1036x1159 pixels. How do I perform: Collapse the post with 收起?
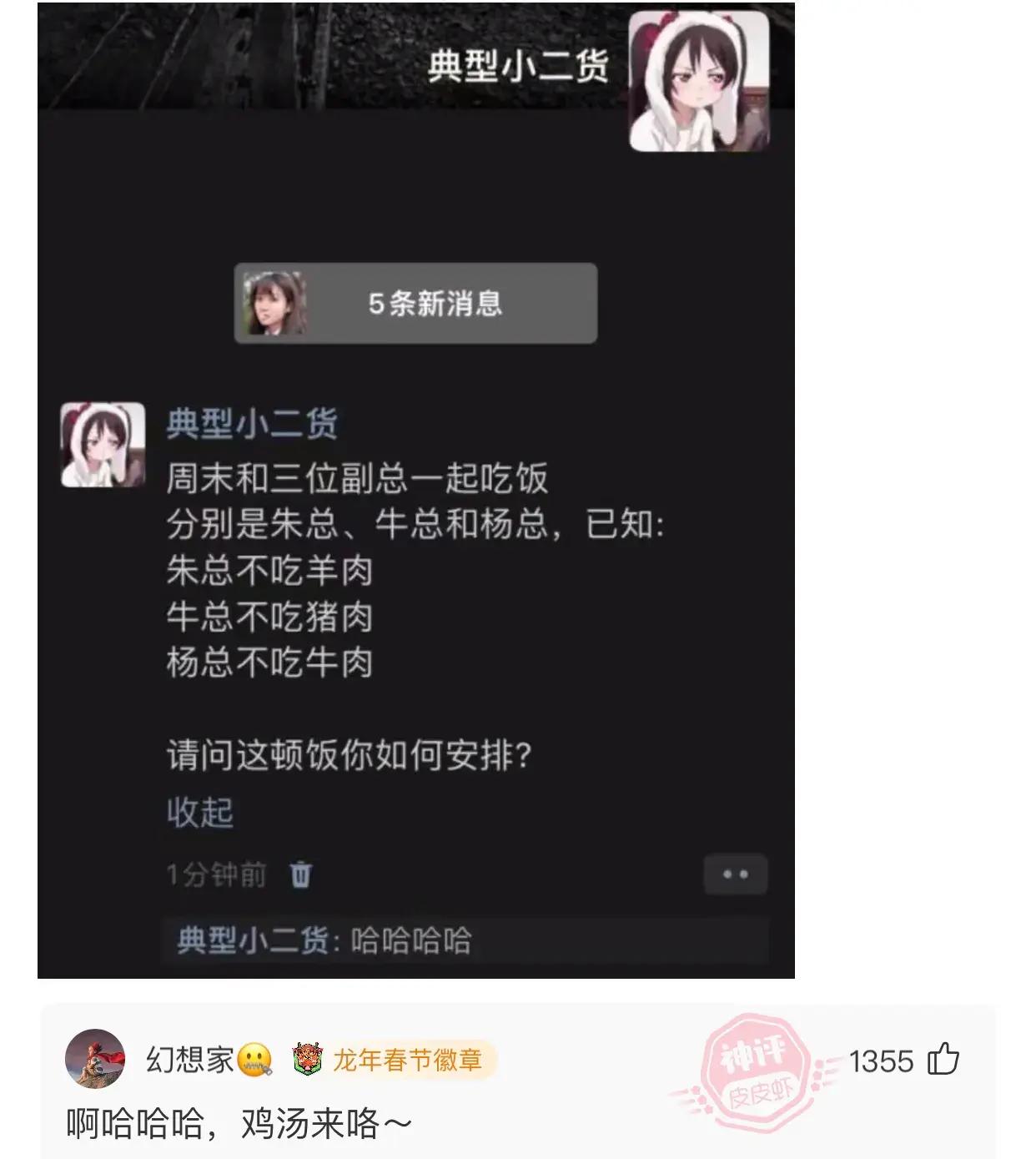pyautogui.click(x=200, y=812)
